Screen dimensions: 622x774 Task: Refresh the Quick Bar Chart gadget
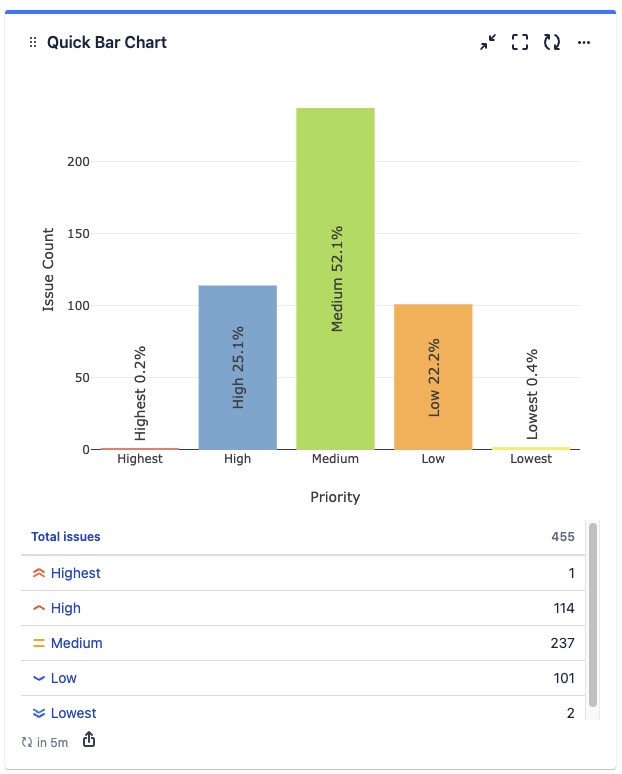tap(552, 43)
